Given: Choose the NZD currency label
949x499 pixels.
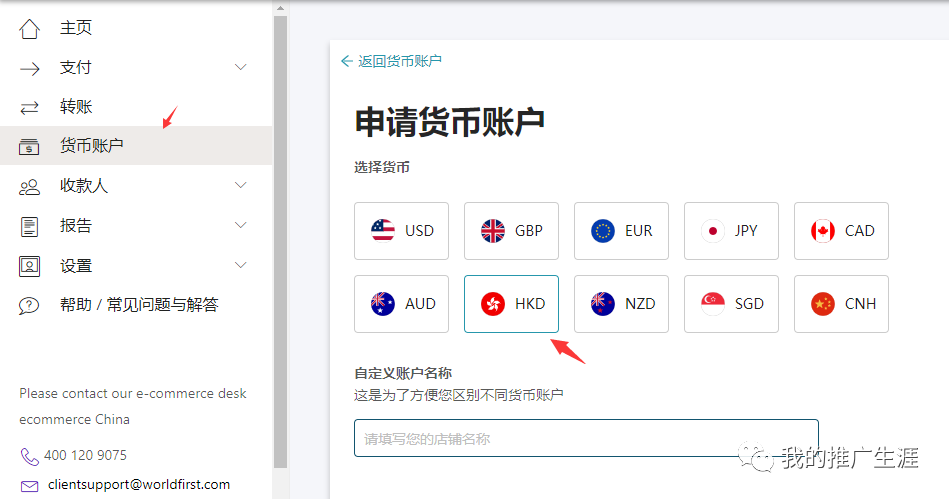Looking at the screenshot, I should tap(640, 303).
